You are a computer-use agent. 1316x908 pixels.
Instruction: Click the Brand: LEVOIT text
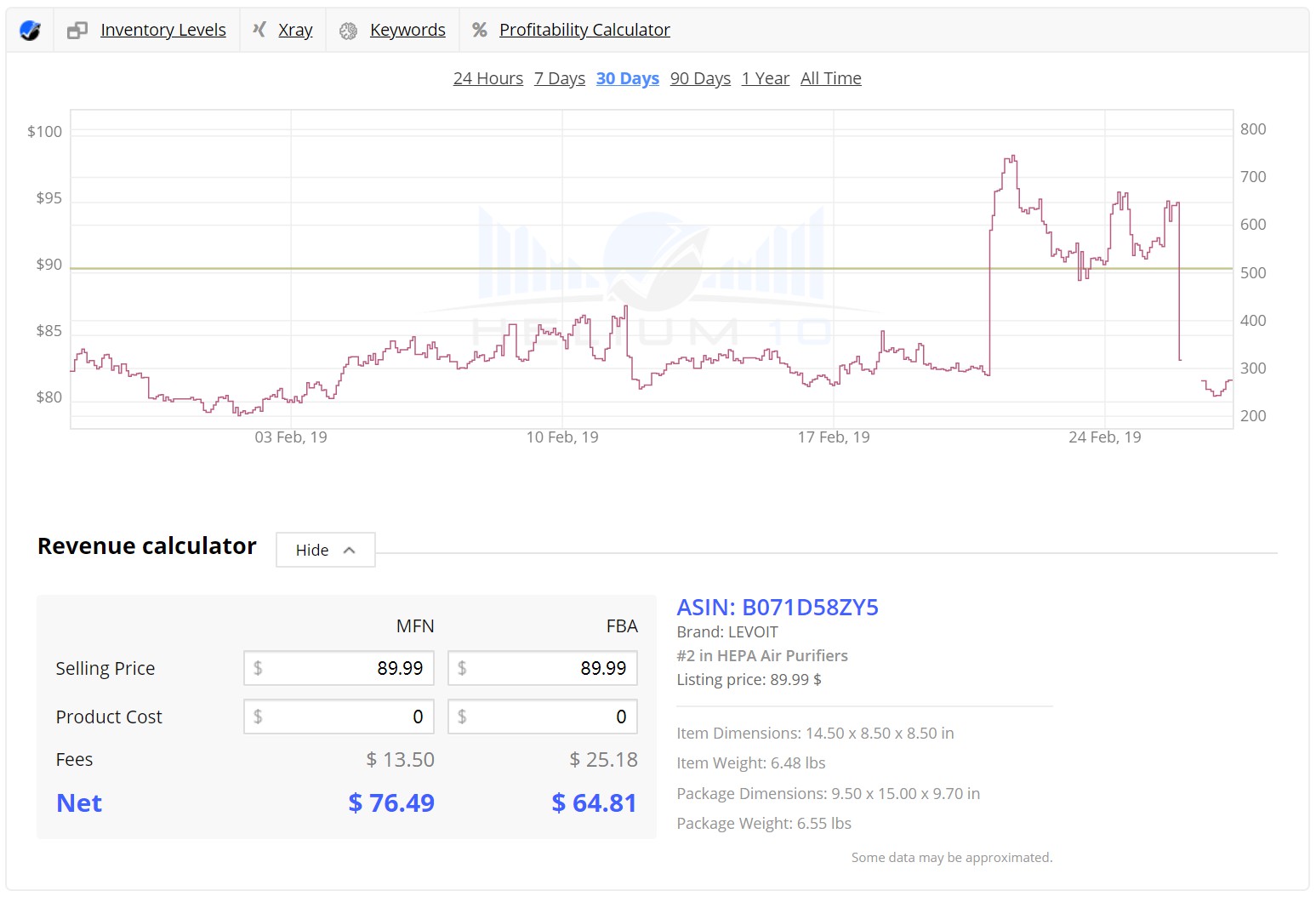(727, 632)
